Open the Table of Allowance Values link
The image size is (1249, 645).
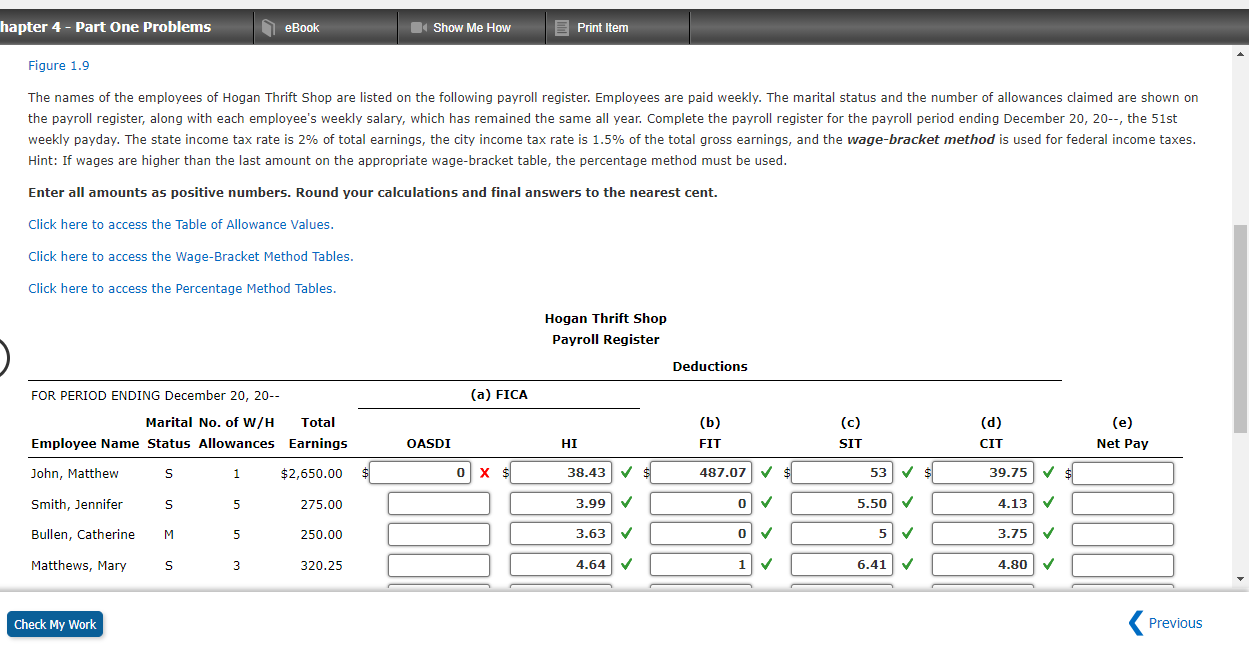point(181,224)
